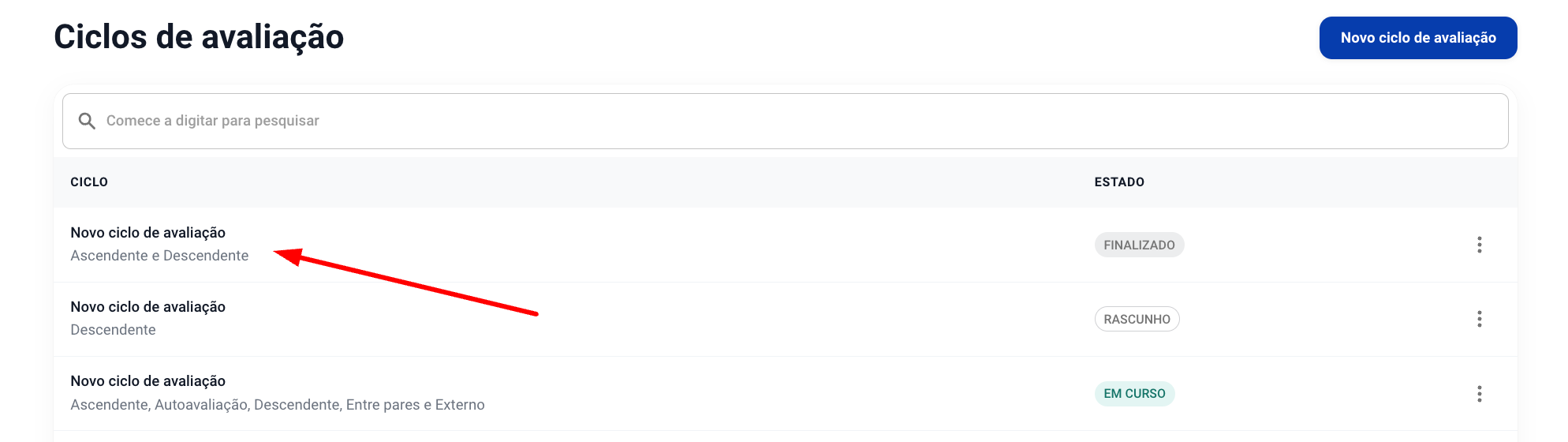Open the cycle titled above Ascendente e Descendente
Viewport: 1568px width, 442px height.
(148, 233)
